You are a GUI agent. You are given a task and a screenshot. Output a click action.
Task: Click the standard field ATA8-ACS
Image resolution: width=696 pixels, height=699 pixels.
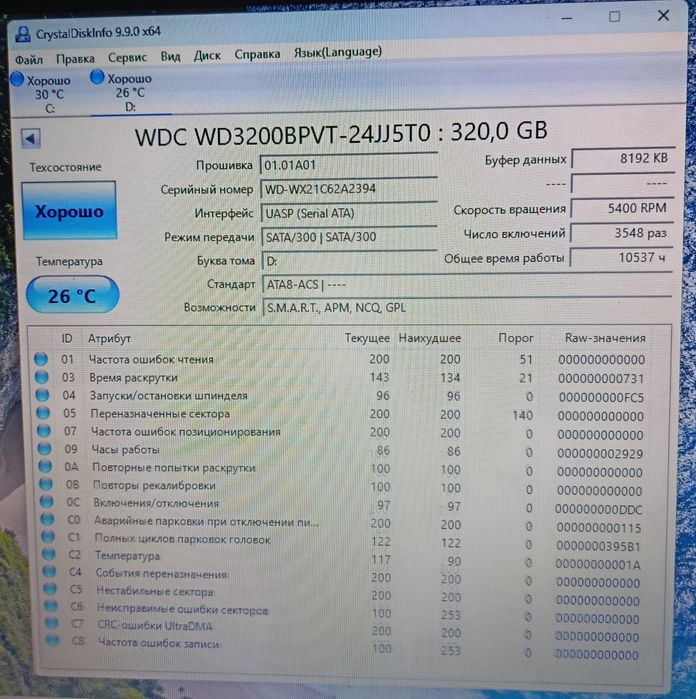(467, 284)
